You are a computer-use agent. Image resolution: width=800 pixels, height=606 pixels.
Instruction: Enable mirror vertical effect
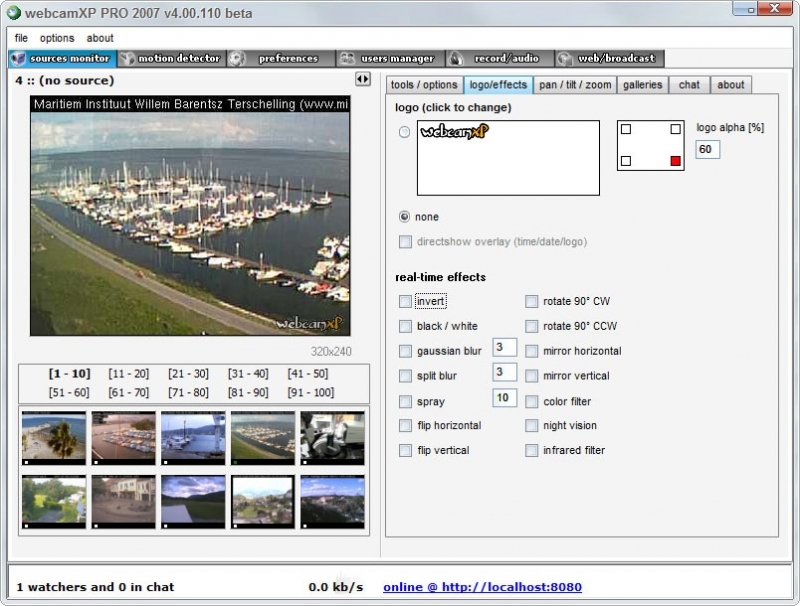point(531,376)
